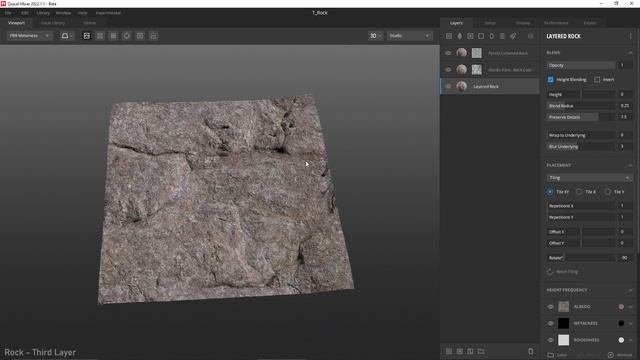Select the Tile X radio button
The image size is (640, 360).
(x=579, y=191)
